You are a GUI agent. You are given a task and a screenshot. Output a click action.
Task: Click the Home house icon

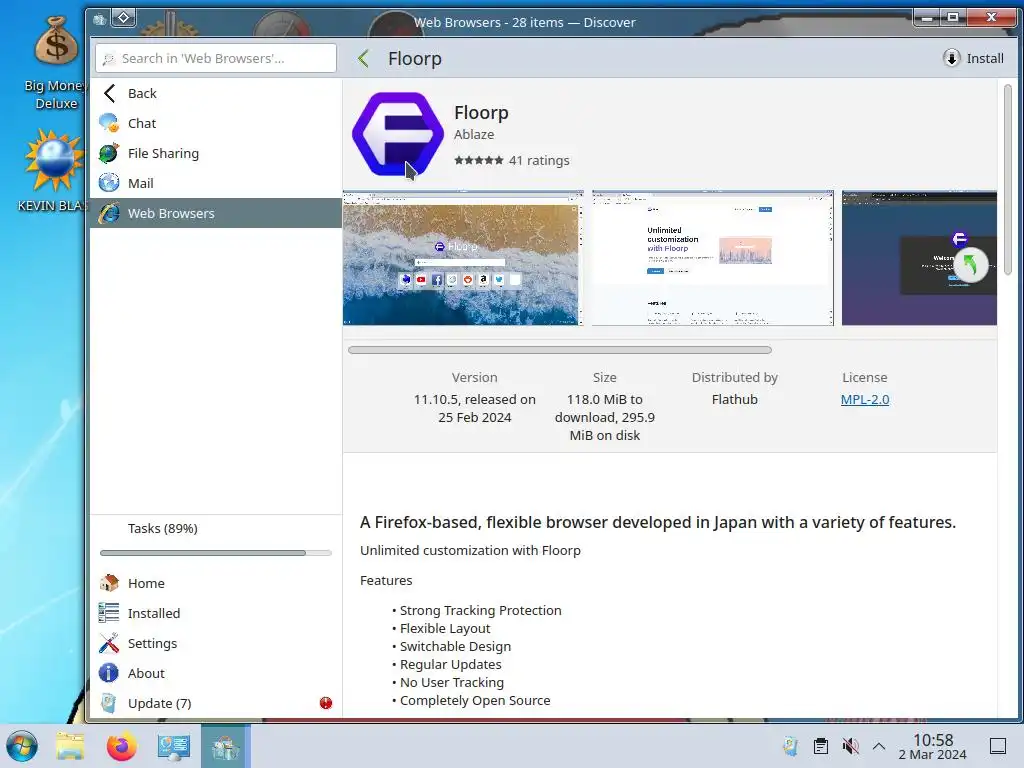coord(109,583)
